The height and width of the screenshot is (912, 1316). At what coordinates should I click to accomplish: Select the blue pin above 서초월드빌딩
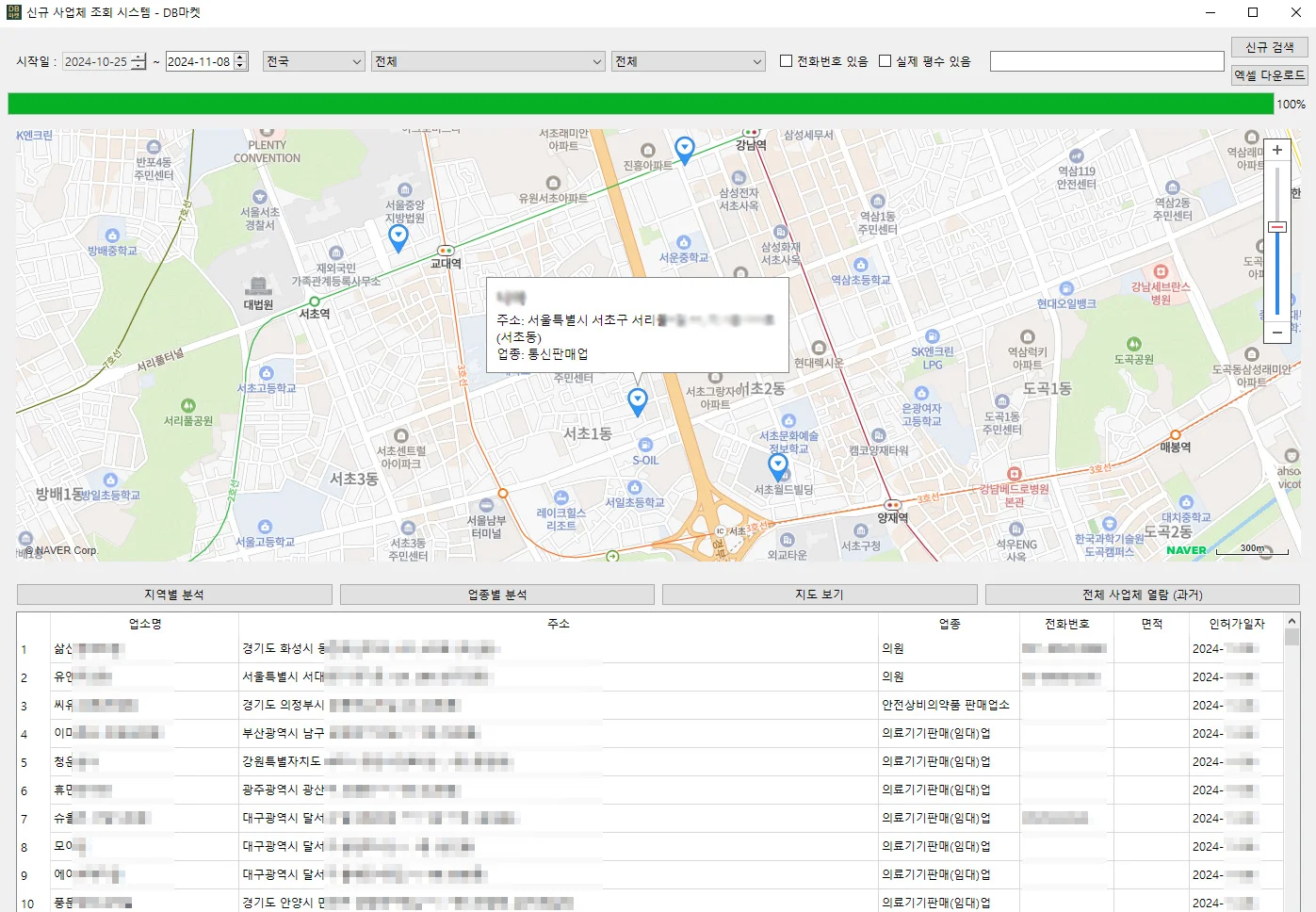[x=778, y=466]
